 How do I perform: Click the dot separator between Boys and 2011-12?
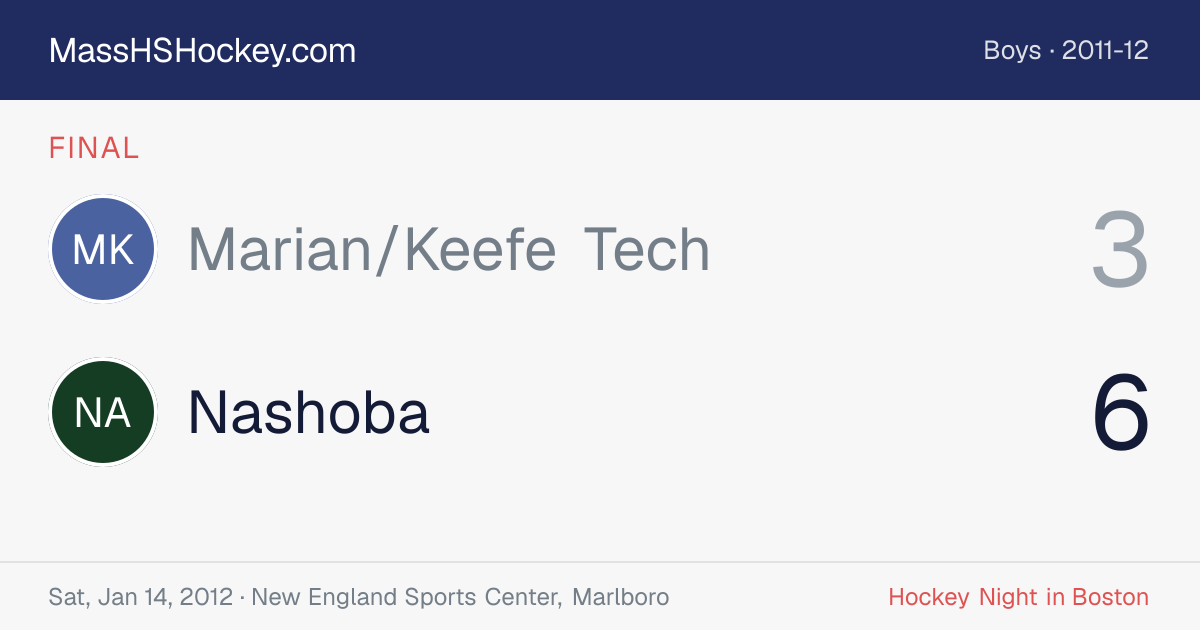(x=1052, y=51)
